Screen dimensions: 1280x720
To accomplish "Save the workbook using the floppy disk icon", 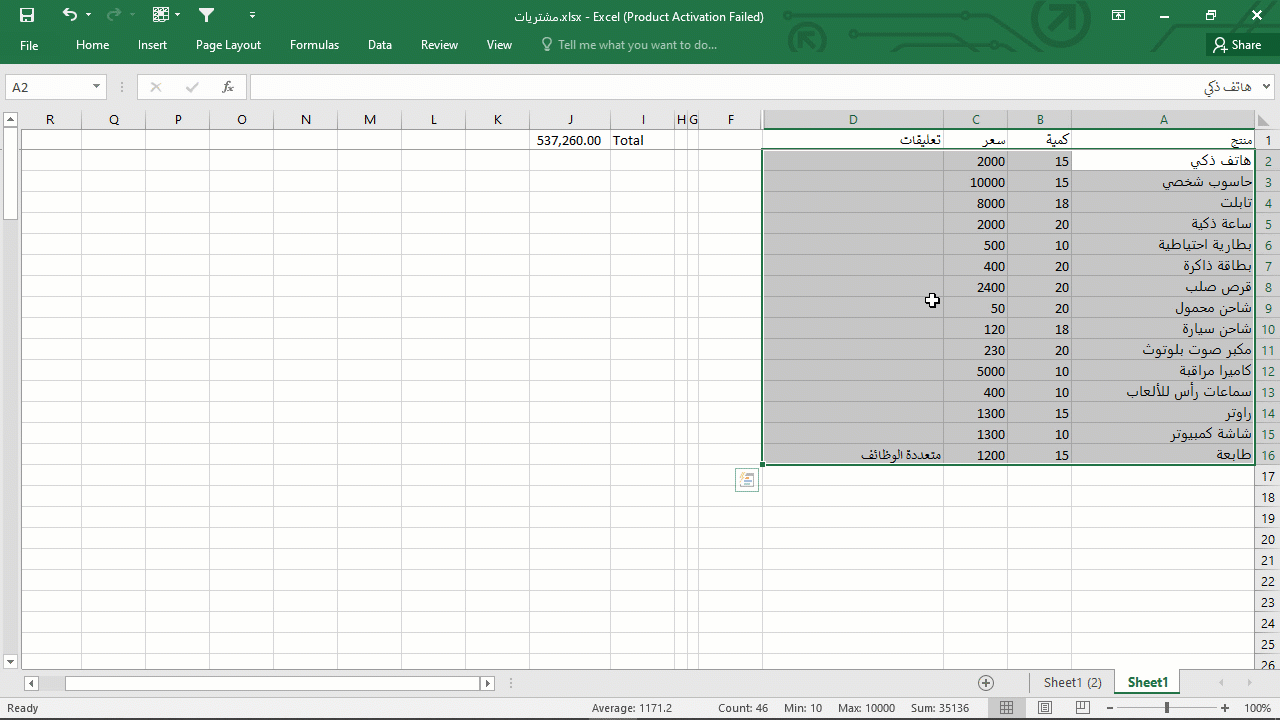I will [x=27, y=15].
